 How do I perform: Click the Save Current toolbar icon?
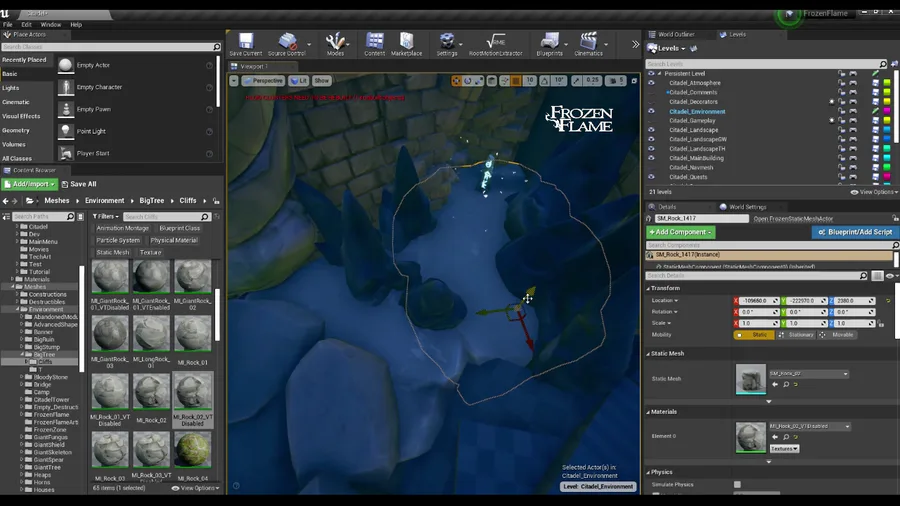pyautogui.click(x=246, y=44)
